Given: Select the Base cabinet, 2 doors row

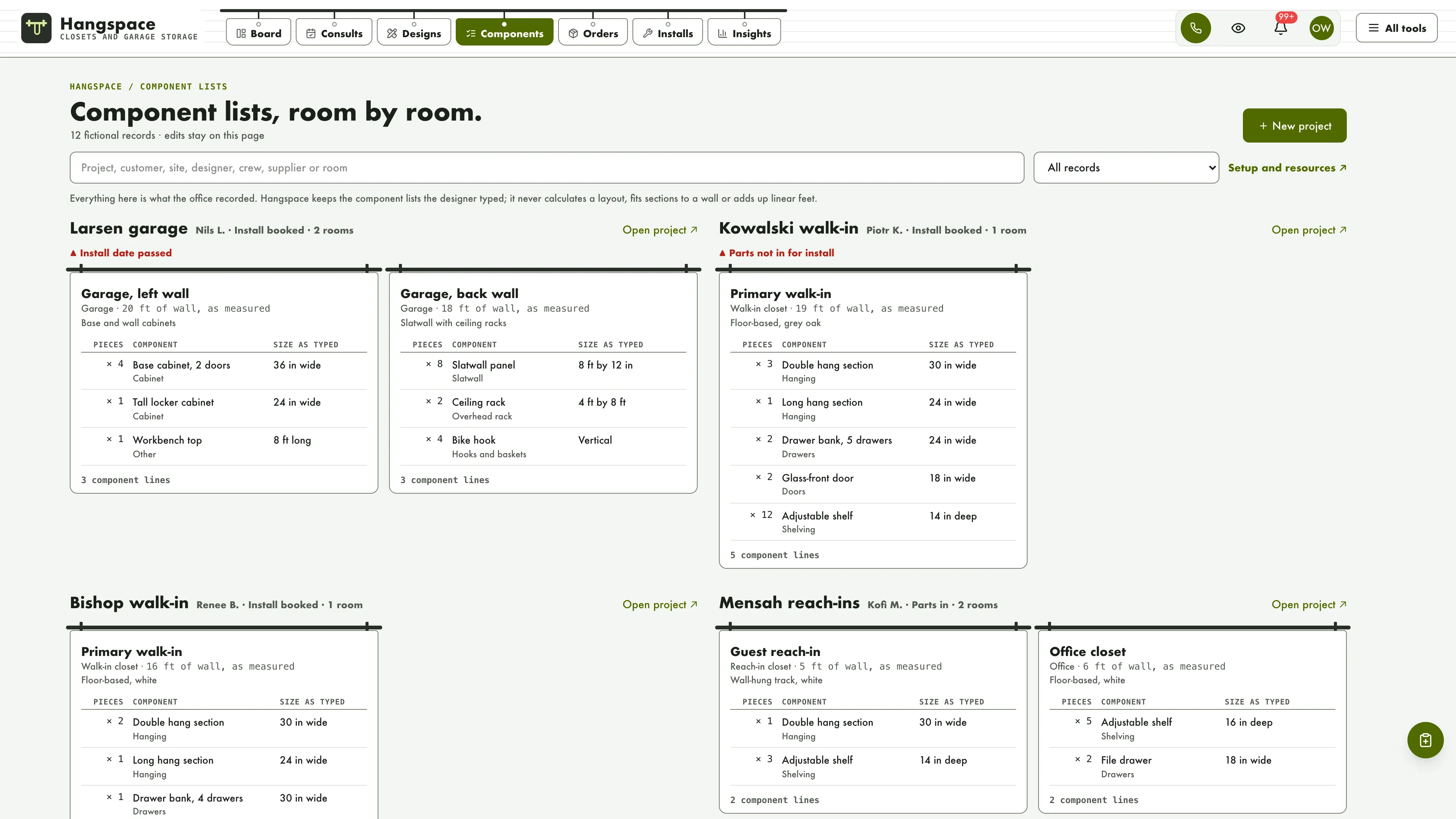Looking at the screenshot, I should [224, 371].
